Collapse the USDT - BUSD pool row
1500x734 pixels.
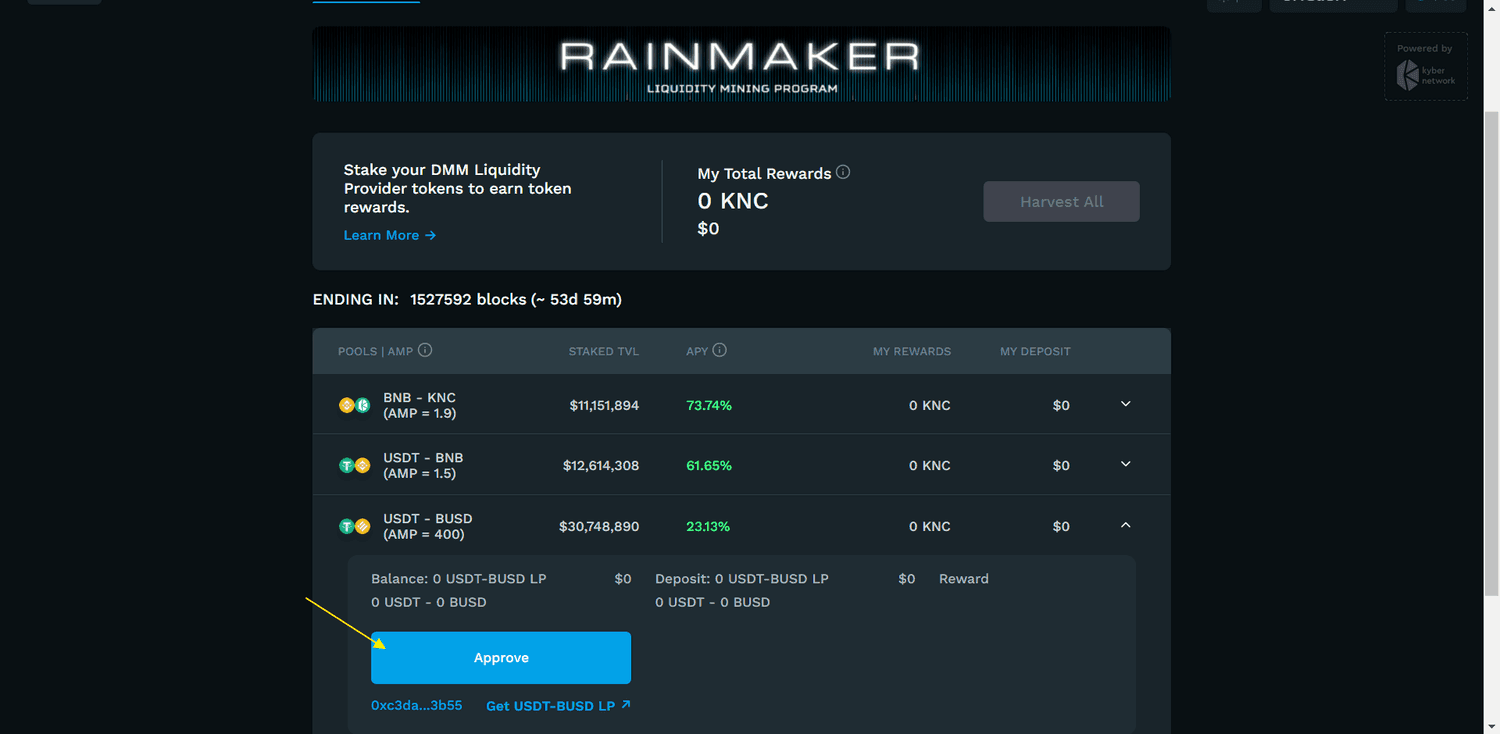[x=1125, y=525]
